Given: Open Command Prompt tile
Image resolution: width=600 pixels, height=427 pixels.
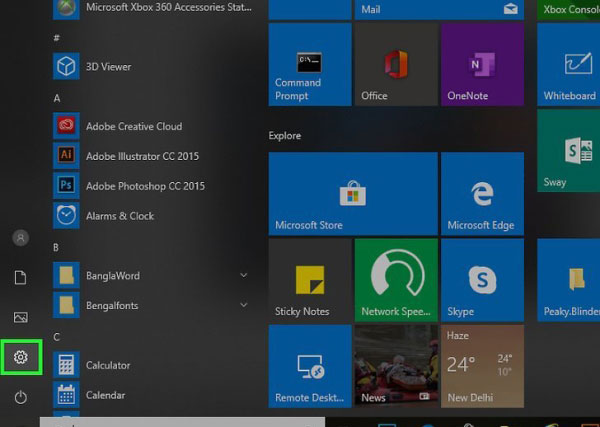Looking at the screenshot, I should (x=310, y=65).
